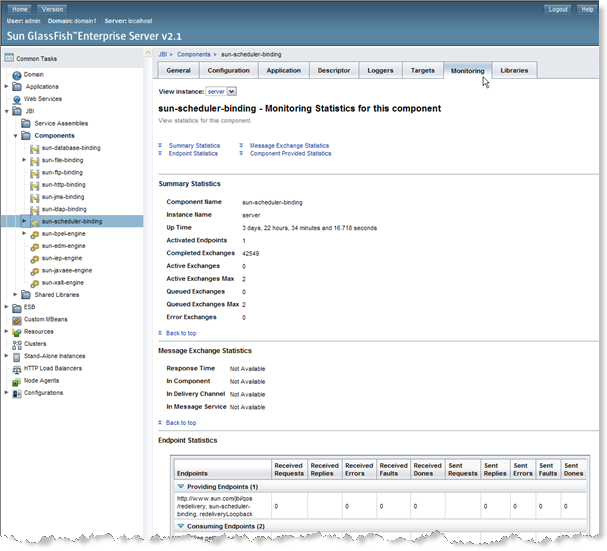Click the sun-xslt-engine gear icon
607x551 pixels.
tap(35, 283)
